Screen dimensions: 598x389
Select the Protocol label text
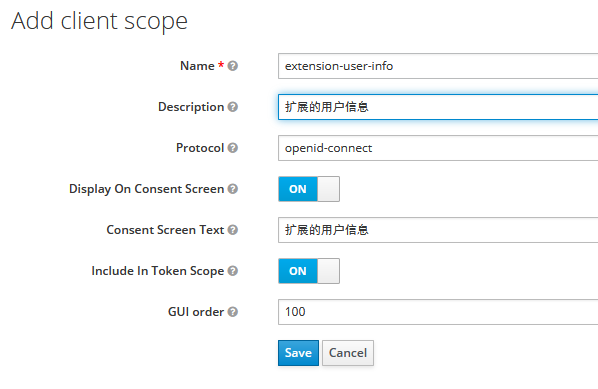coord(200,148)
